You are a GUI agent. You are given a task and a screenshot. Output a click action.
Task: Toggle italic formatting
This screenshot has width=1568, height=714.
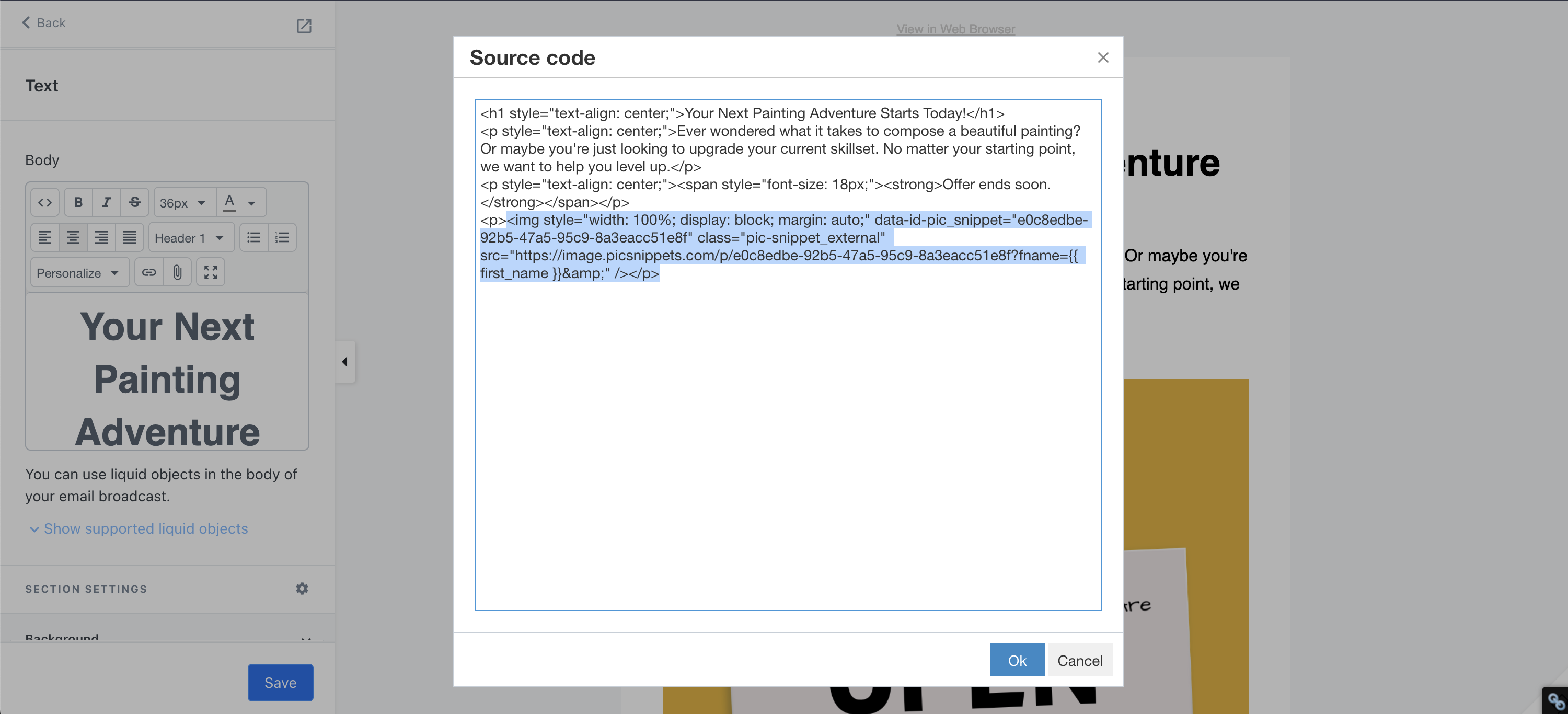coord(107,203)
